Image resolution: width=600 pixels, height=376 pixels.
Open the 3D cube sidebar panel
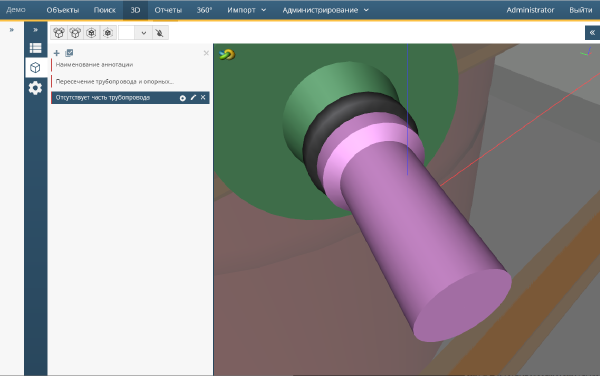(36, 68)
